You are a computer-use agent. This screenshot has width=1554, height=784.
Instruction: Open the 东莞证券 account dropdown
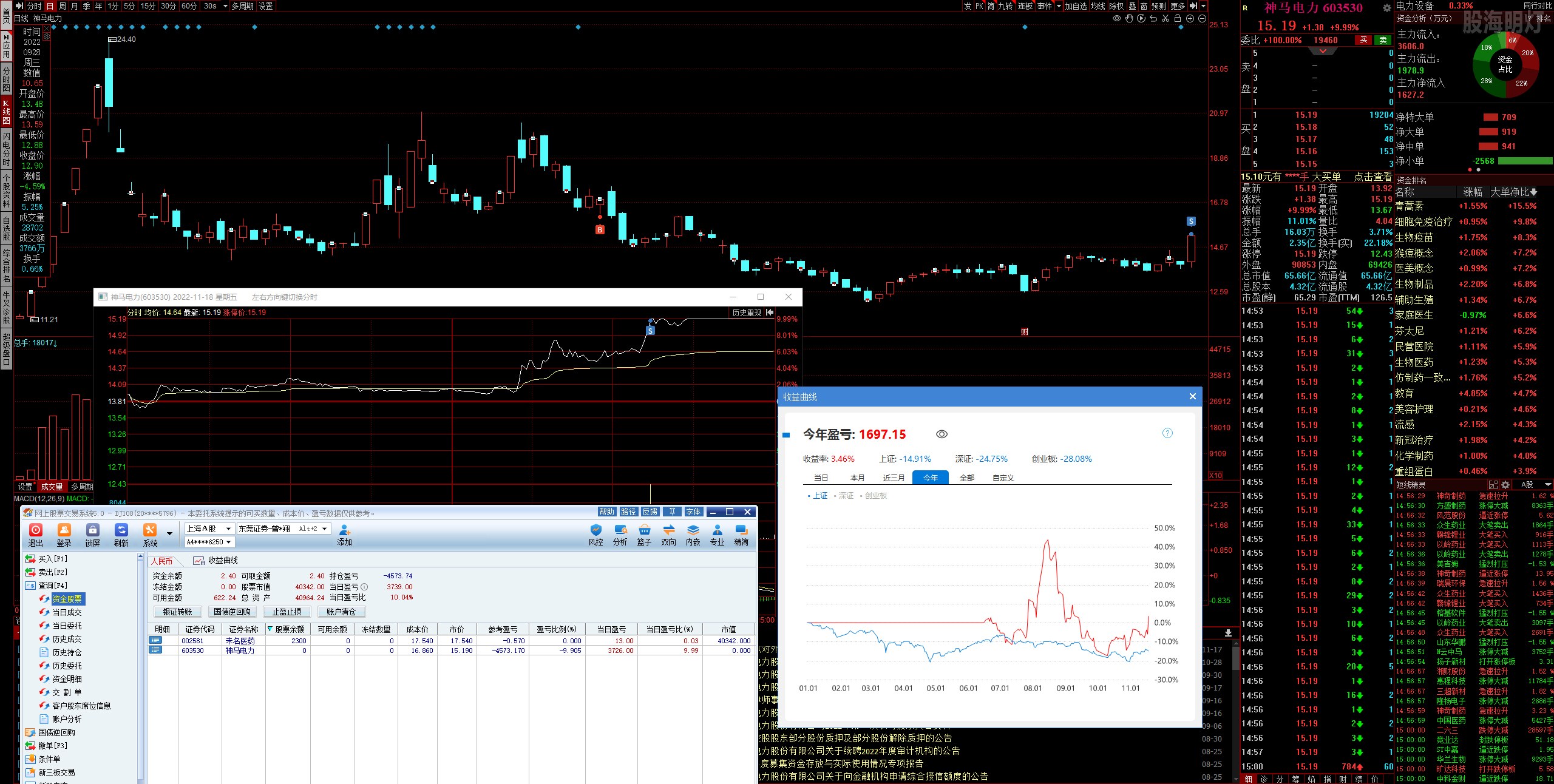click(283, 529)
